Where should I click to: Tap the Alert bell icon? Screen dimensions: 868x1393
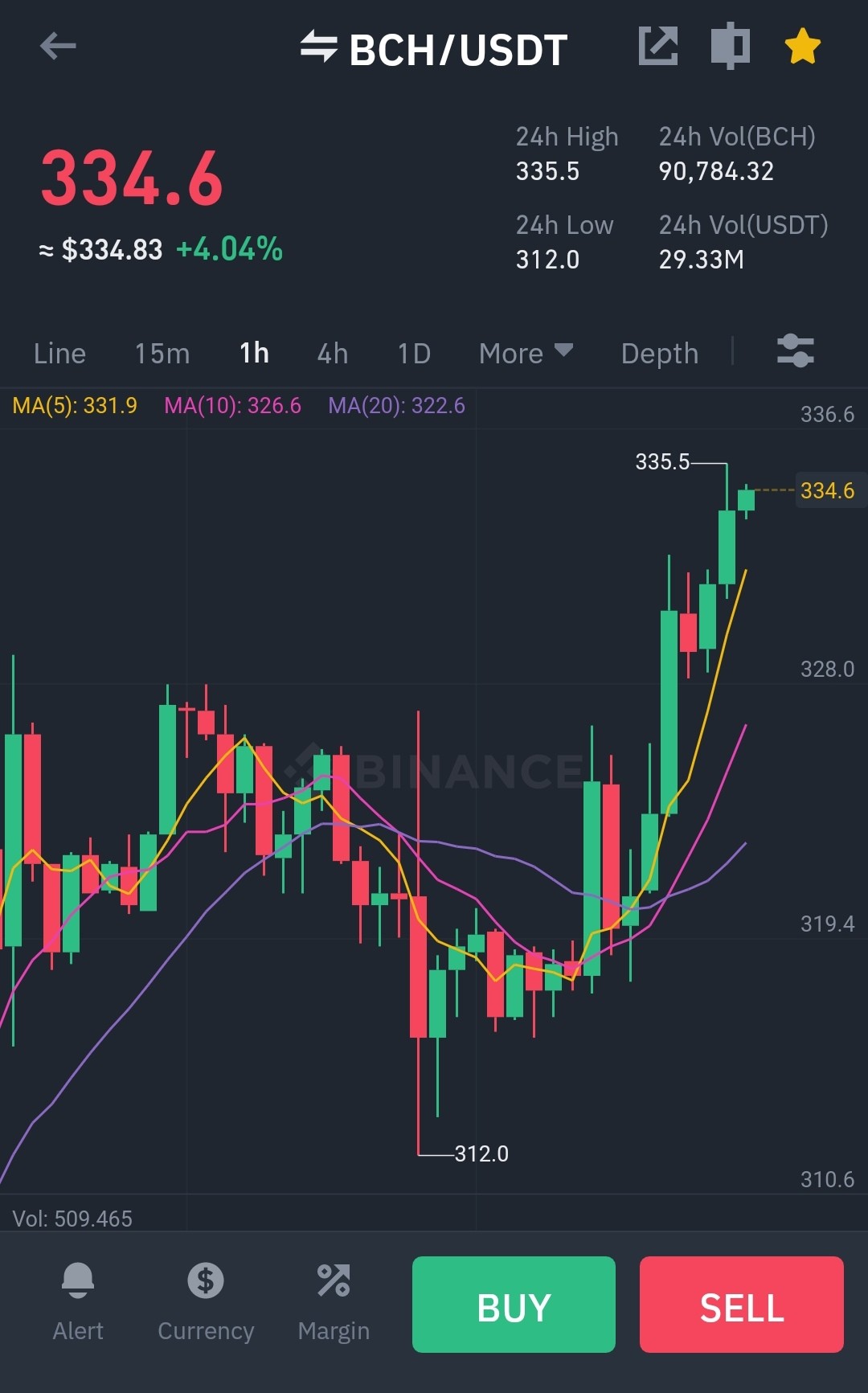tap(78, 1280)
